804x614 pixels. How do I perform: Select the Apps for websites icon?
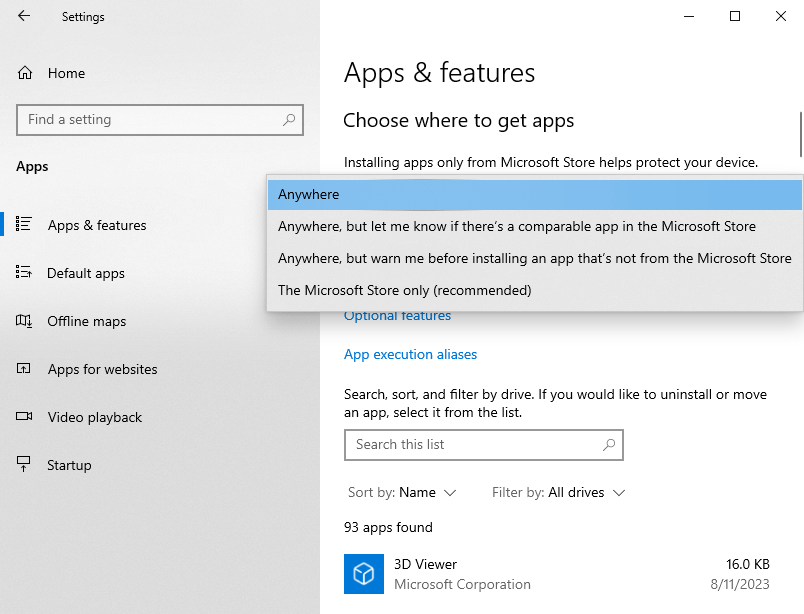point(25,369)
